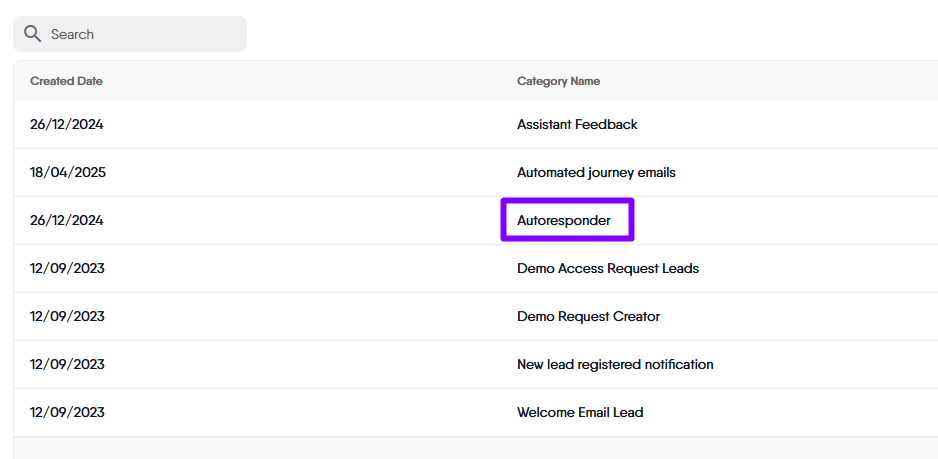Open the Assistant Feedback category

pos(577,125)
